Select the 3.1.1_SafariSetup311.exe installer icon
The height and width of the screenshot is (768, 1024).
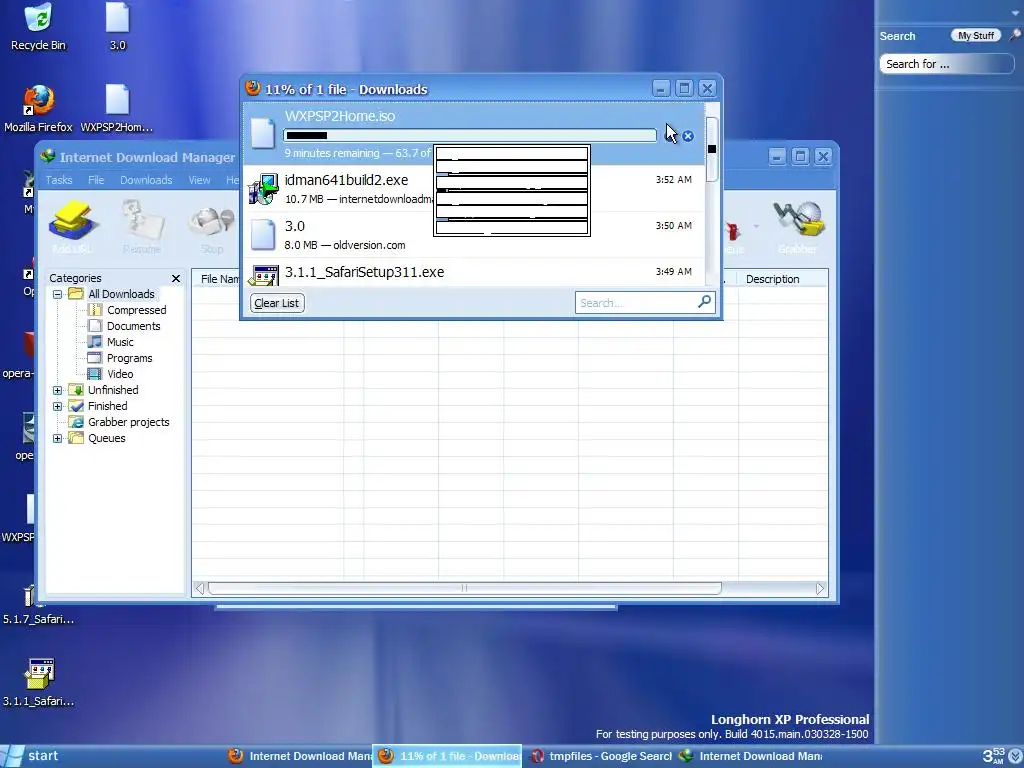(x=264, y=276)
